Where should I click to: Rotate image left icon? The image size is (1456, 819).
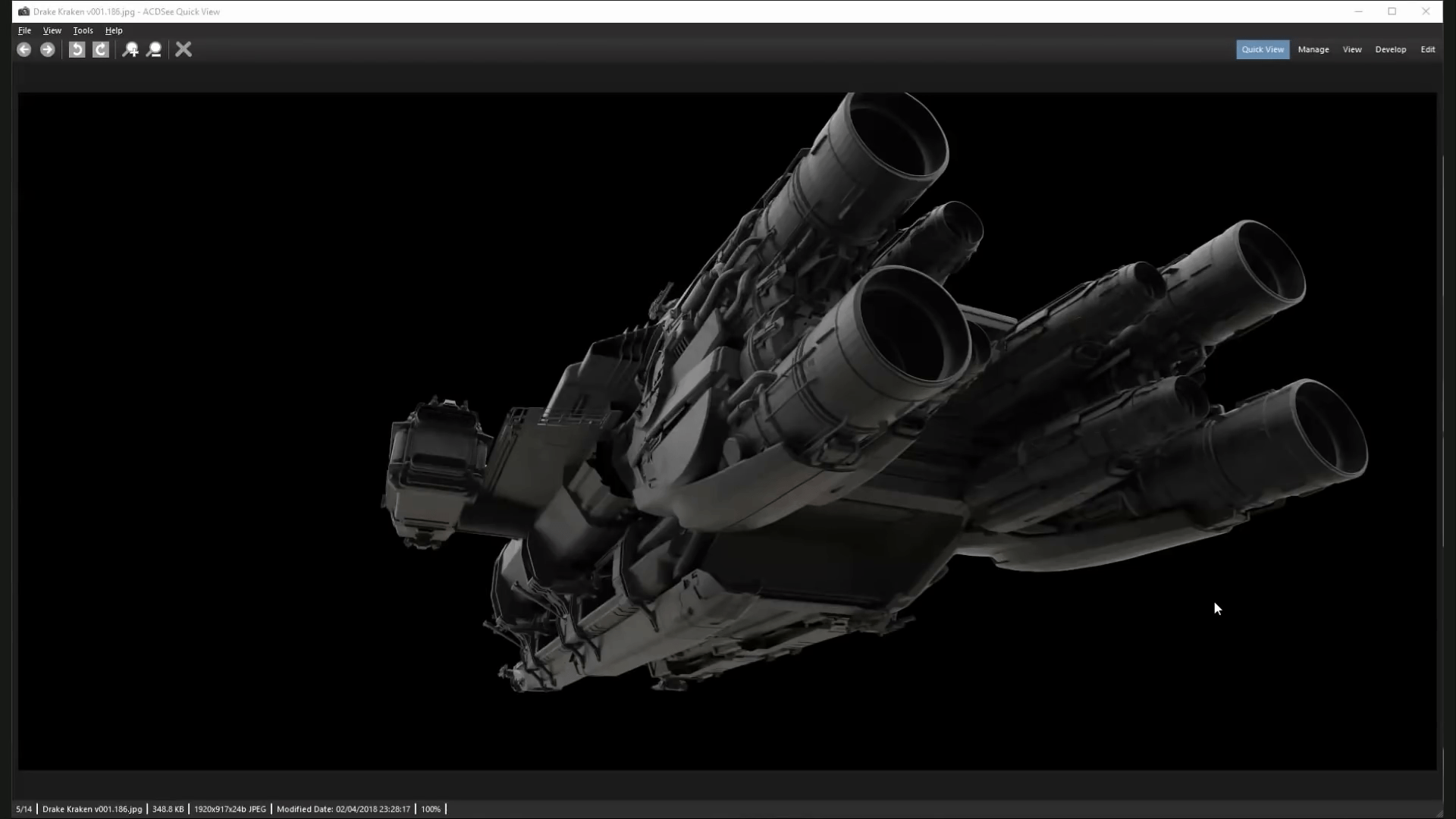coord(77,49)
